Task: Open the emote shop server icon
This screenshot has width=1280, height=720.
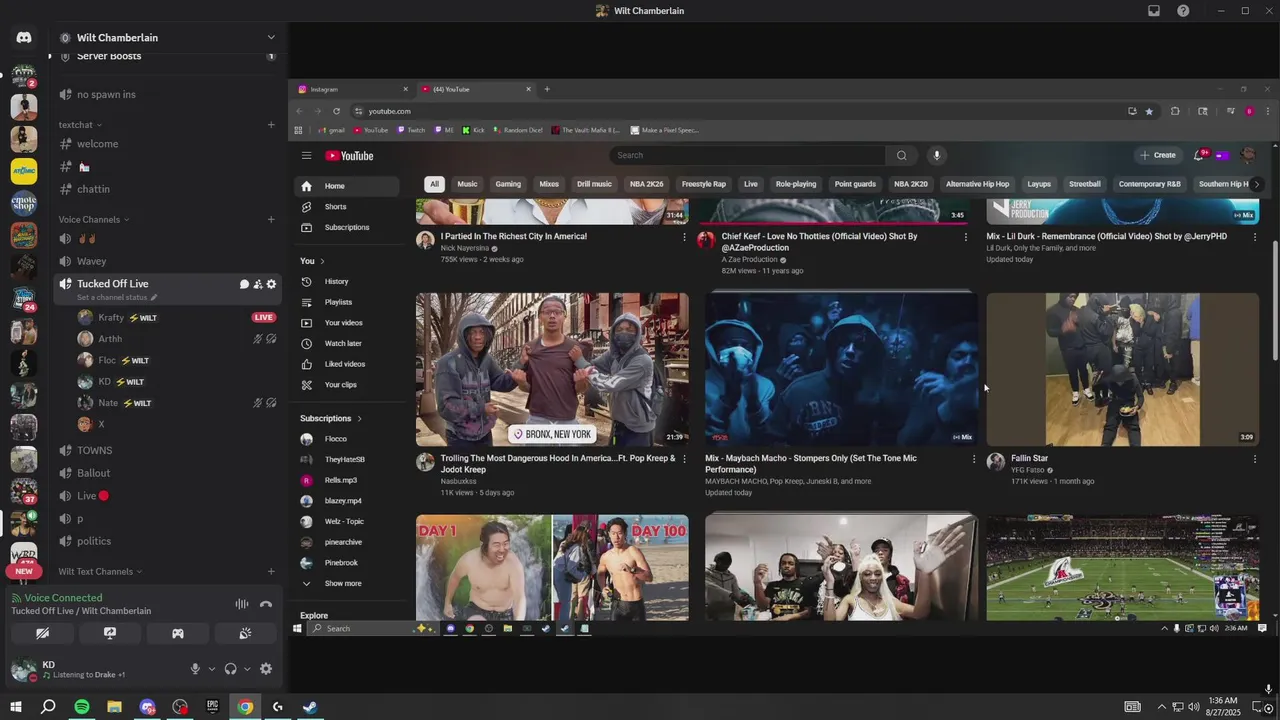Action: (x=24, y=203)
